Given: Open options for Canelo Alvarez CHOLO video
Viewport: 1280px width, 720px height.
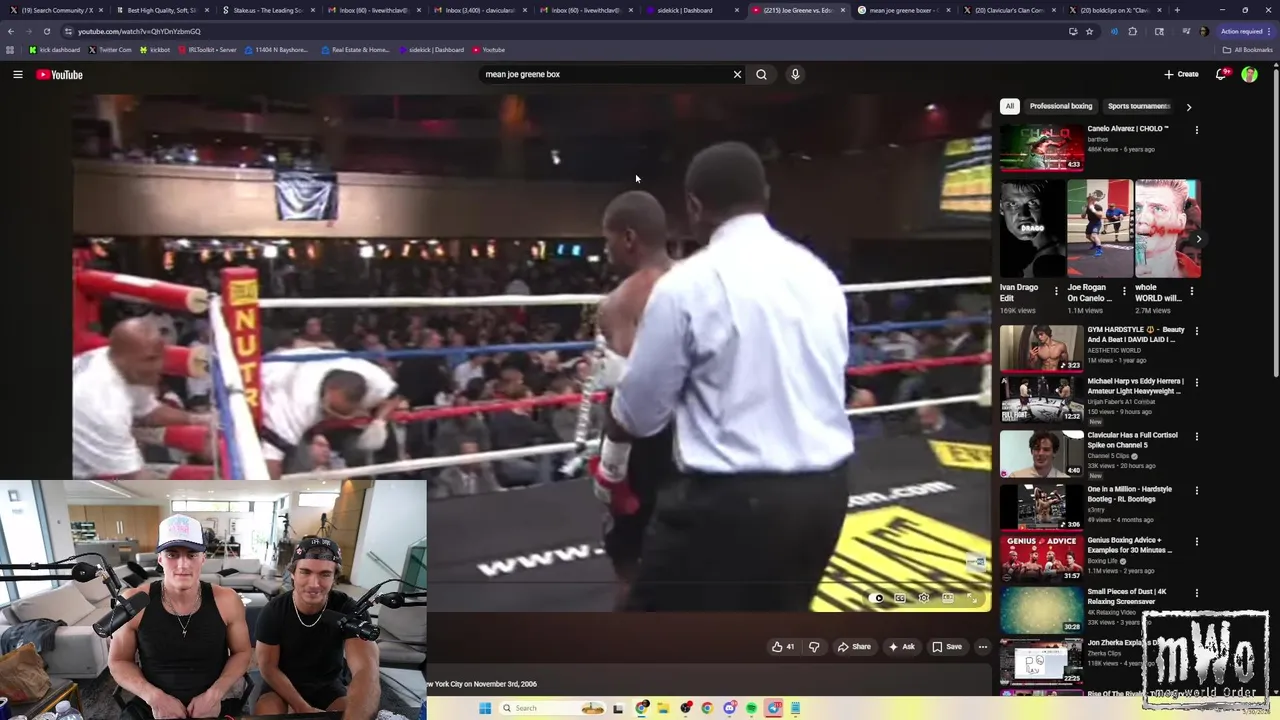Looking at the screenshot, I should point(1196,130).
